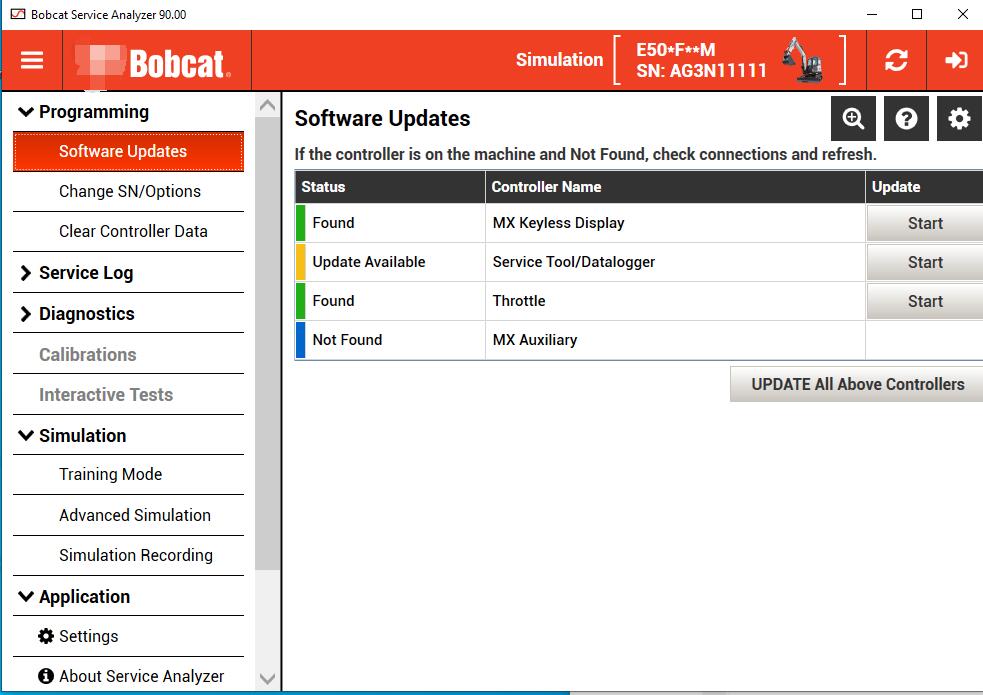Click the SN: AG3N11111 serial number
983x695 pixels.
701,71
